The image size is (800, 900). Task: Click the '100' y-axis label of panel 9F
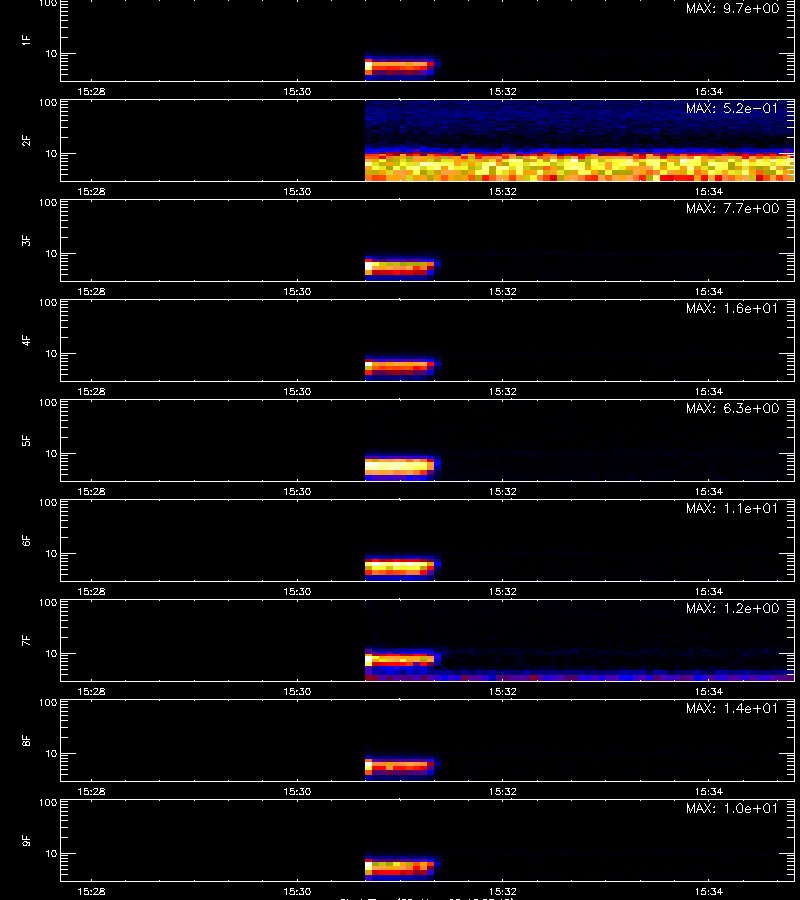tap(48, 802)
